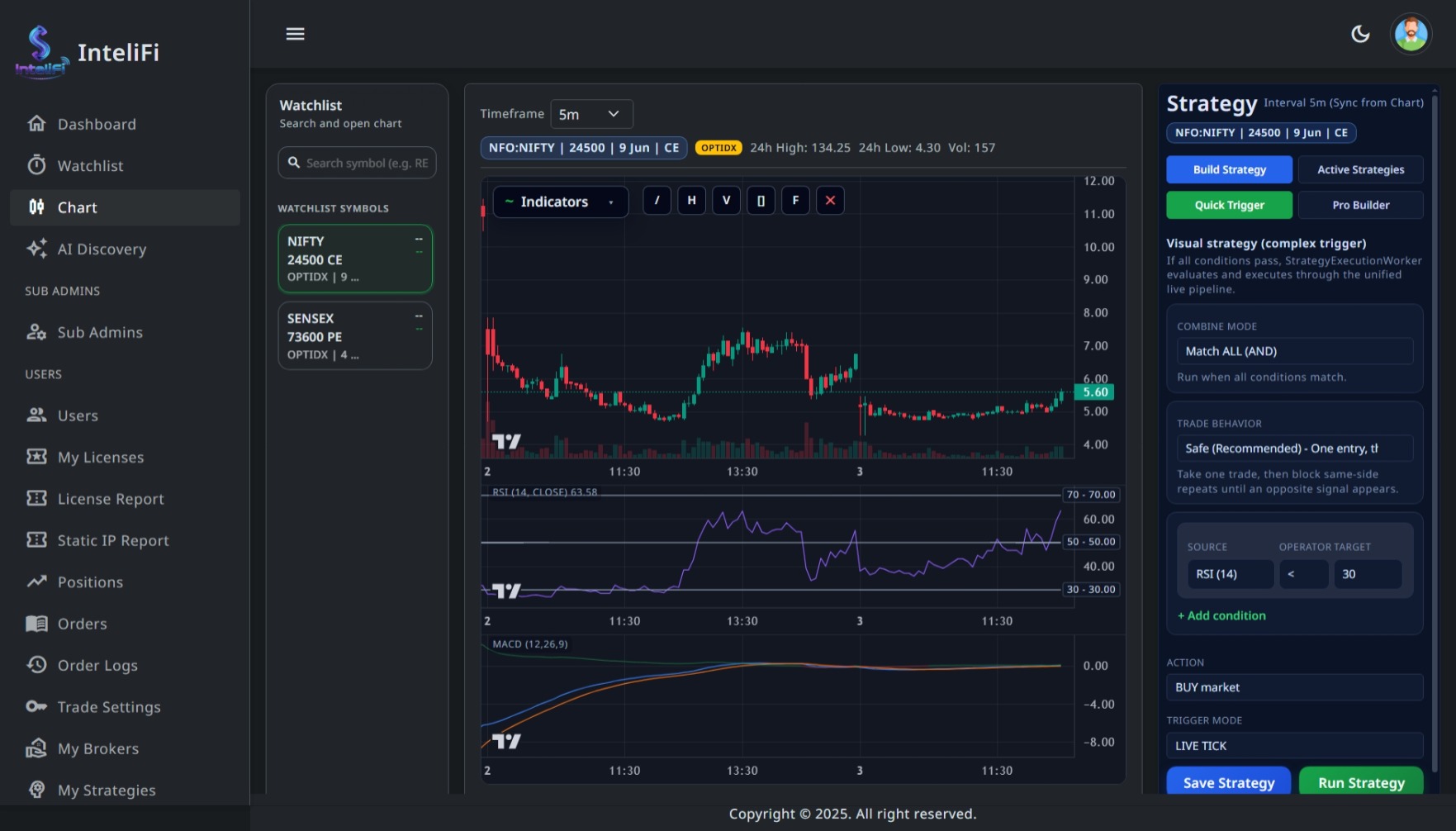Click the Save Strategy button
1456x831 pixels.
(1229, 782)
